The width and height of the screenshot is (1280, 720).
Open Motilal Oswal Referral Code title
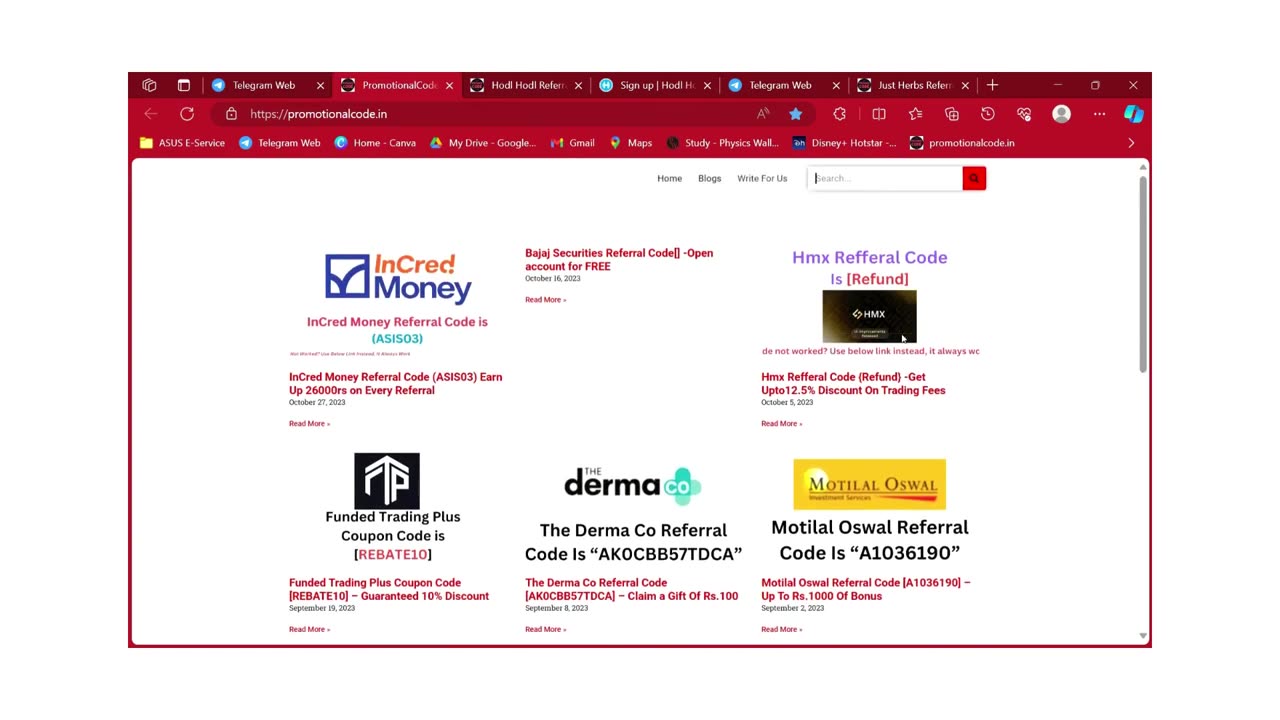[866, 589]
